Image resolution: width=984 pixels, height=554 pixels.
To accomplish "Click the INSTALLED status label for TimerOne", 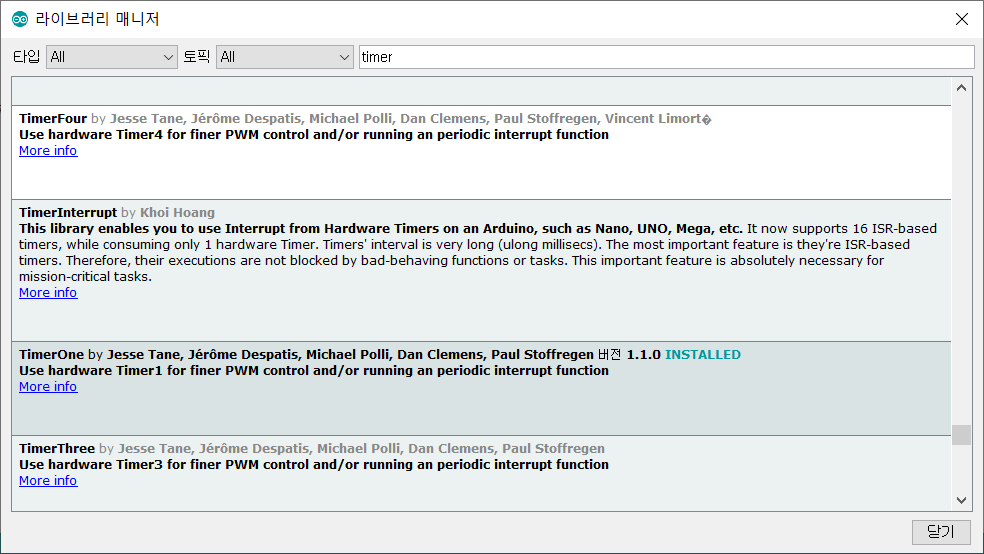I will point(703,354).
